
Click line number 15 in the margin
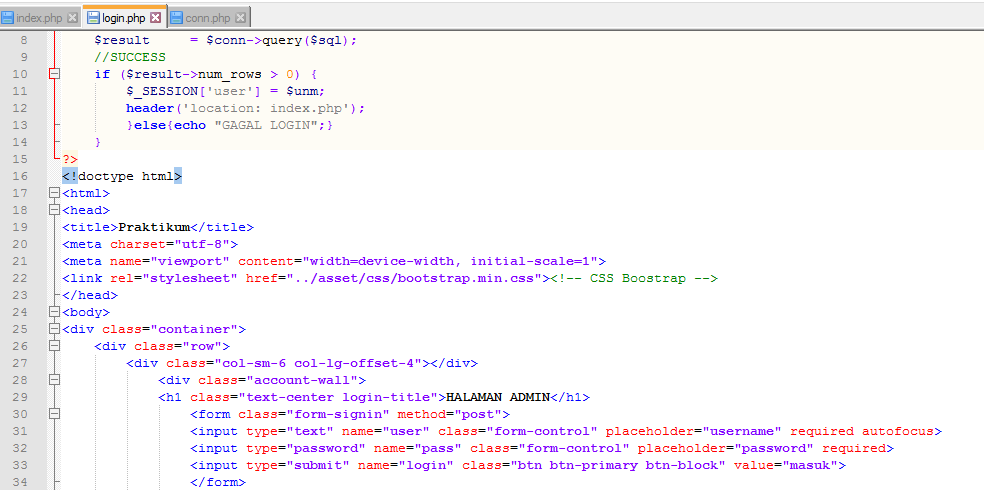(21, 159)
